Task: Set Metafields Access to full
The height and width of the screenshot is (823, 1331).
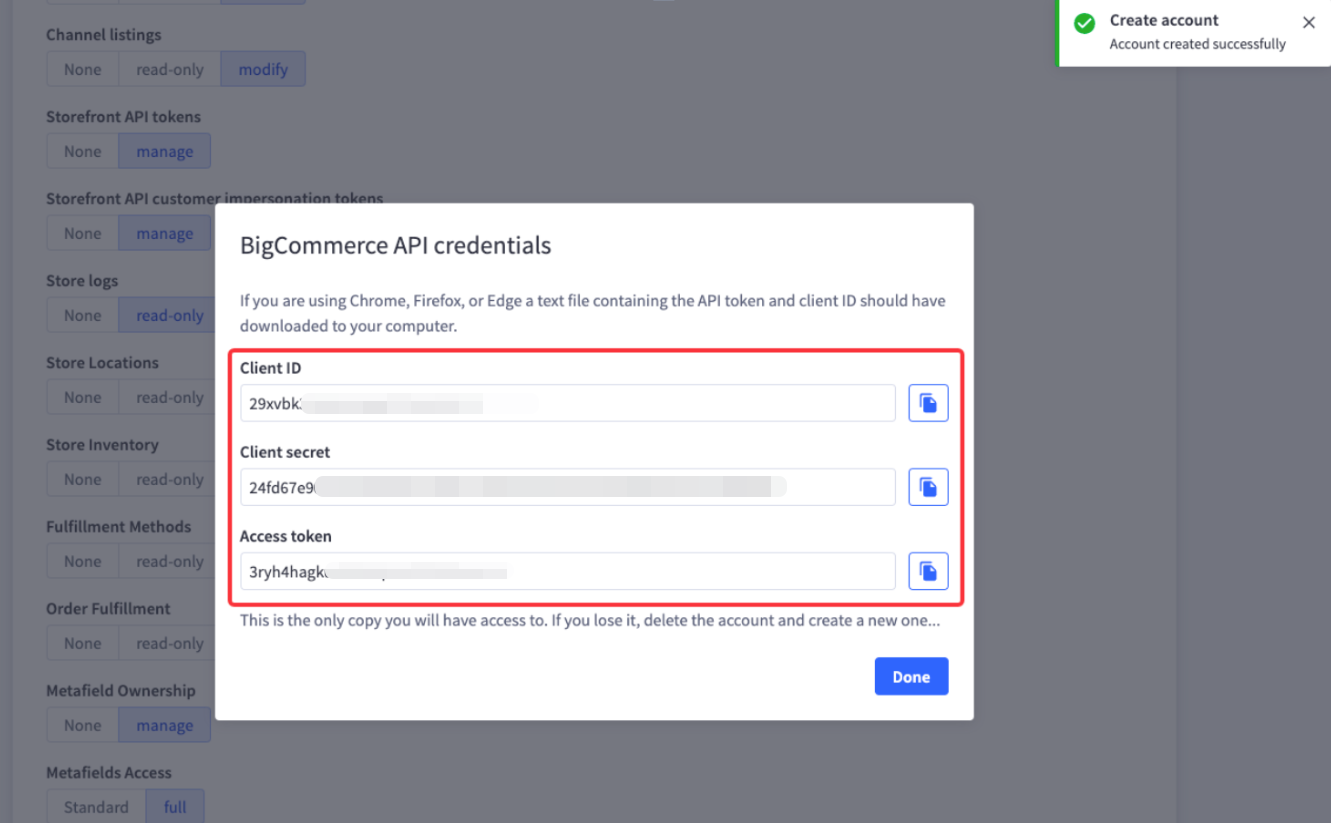Action: (175, 807)
